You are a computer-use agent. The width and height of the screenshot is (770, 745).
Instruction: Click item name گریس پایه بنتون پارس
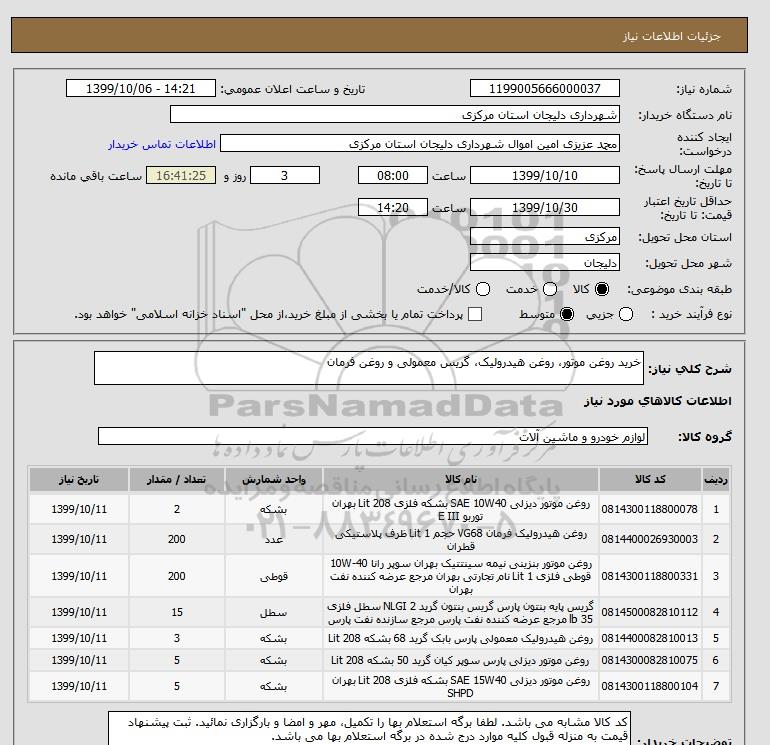461,612
